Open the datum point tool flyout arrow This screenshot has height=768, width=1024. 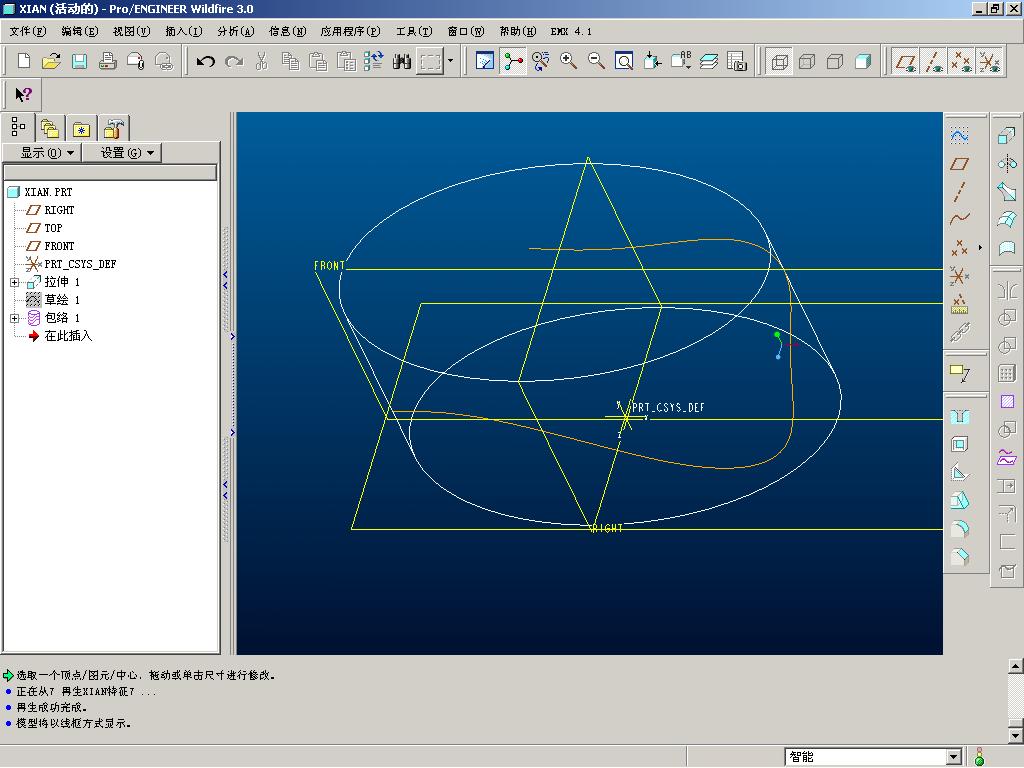click(x=980, y=248)
